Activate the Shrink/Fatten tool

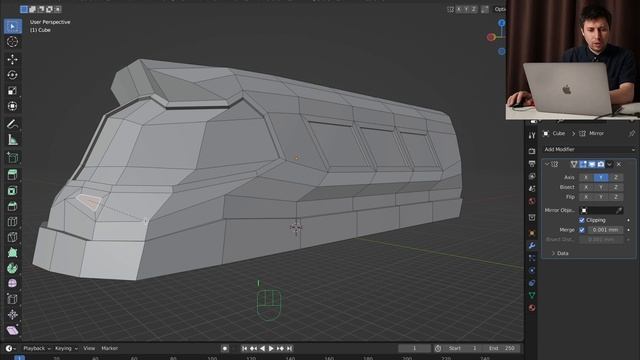(13, 314)
